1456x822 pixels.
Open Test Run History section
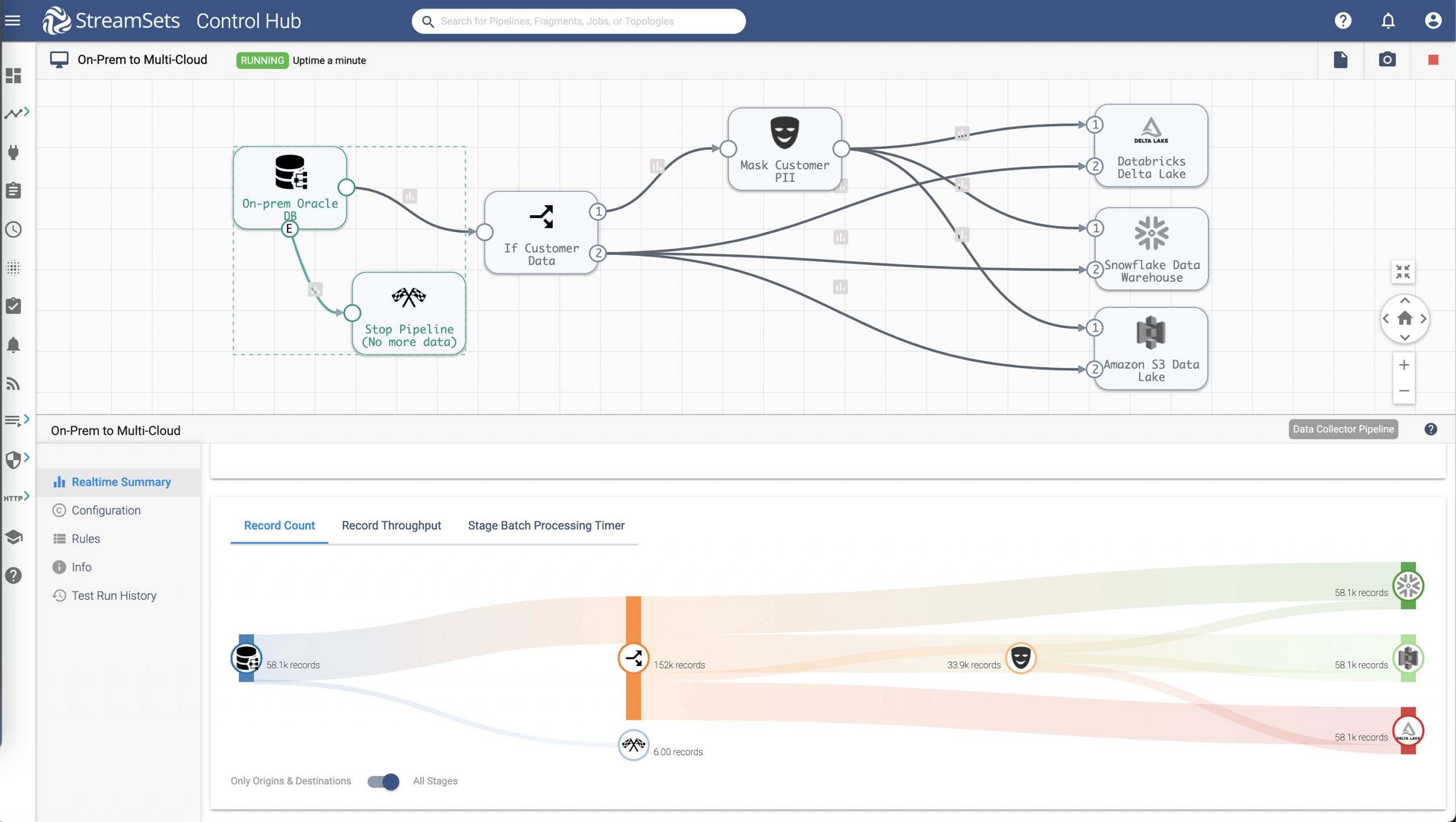tap(119, 596)
